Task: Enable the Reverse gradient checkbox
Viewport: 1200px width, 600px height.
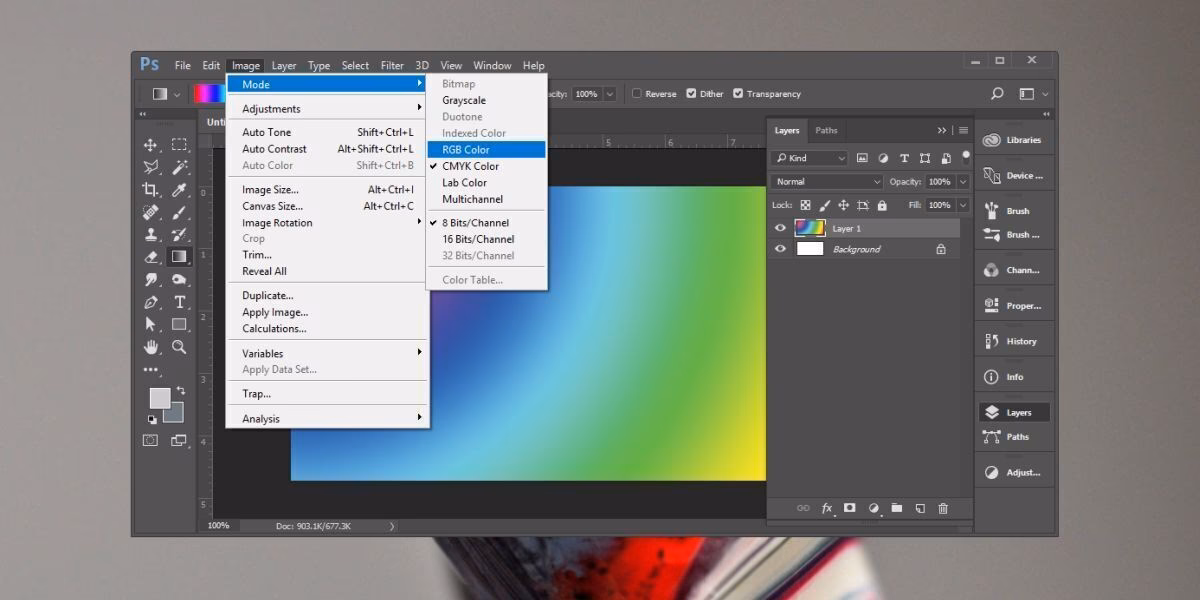Action: pos(637,93)
